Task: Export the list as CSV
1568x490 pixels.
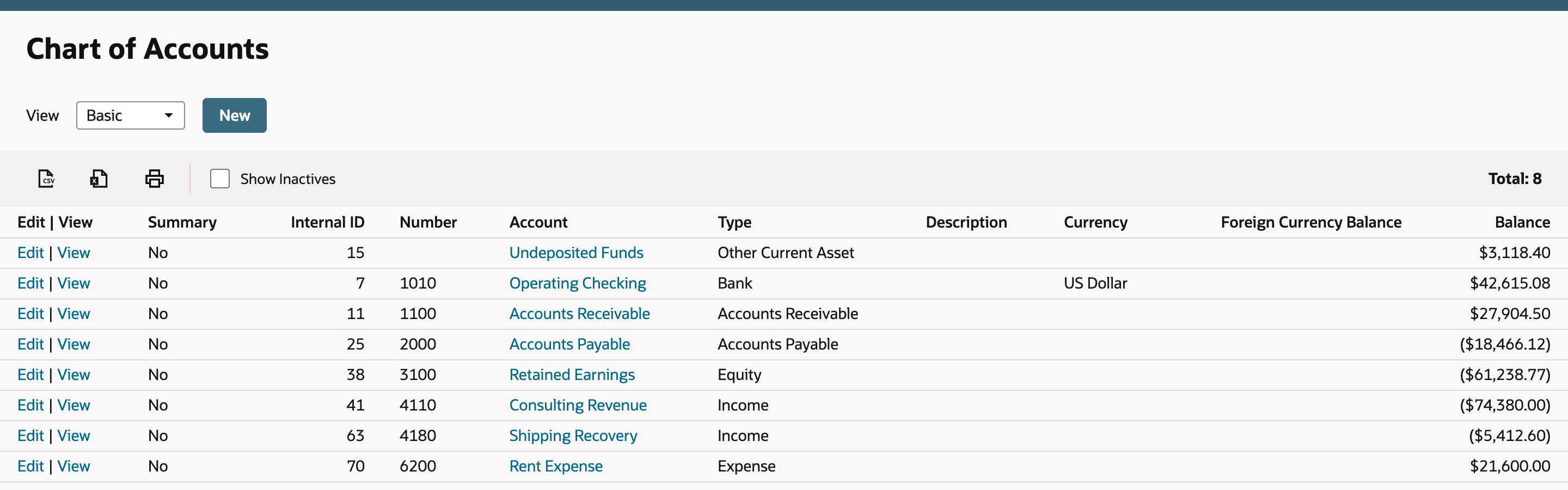Action: pyautogui.click(x=46, y=179)
